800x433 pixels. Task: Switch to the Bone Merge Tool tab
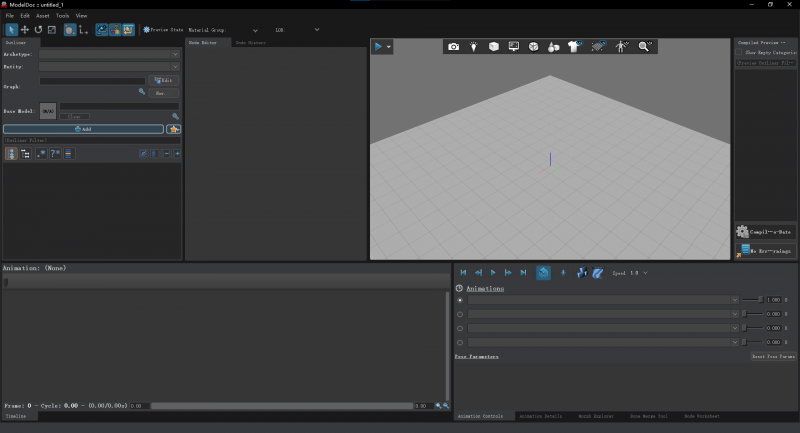point(648,416)
